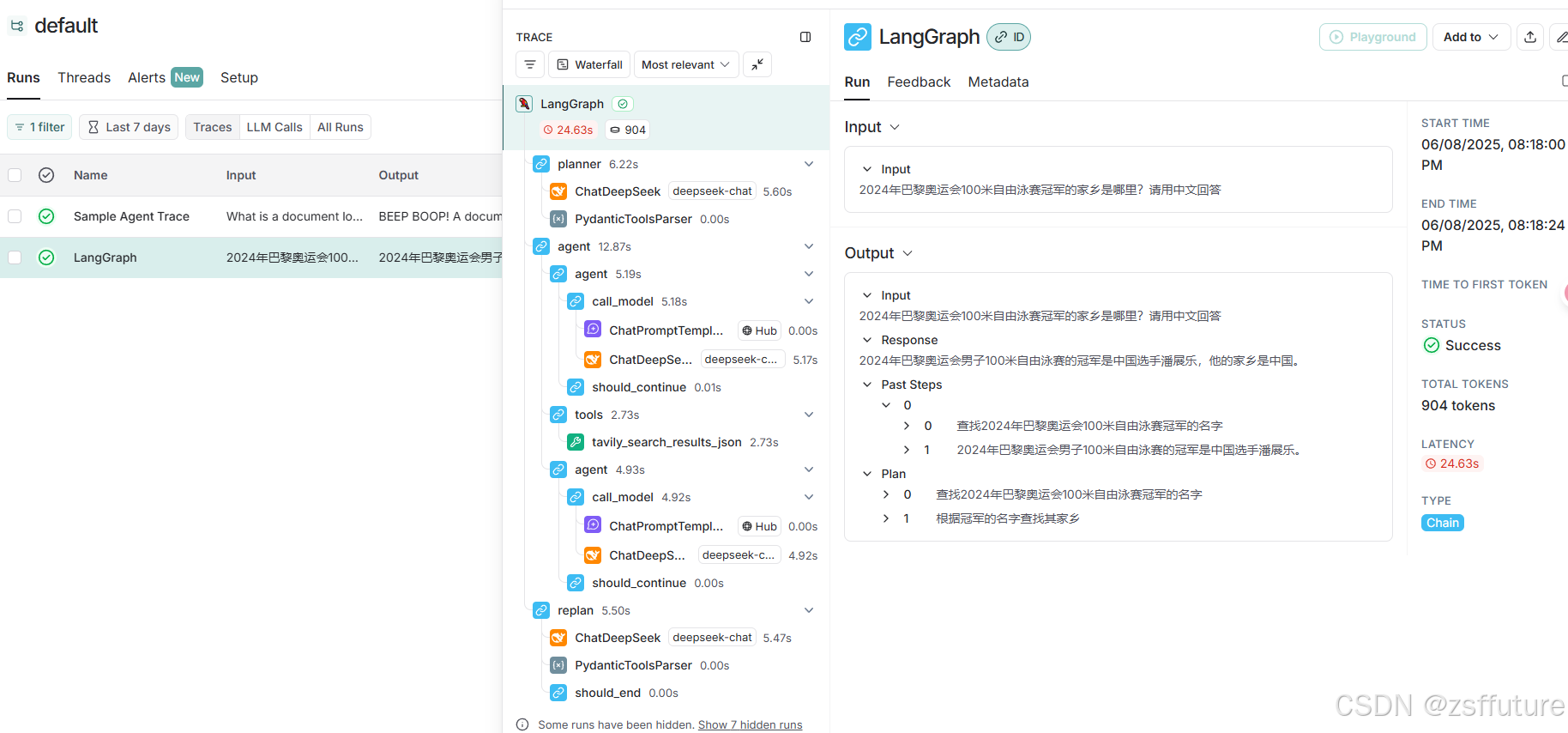Toggle the select-all runs checkbox
This screenshot has height=733, width=1568.
[15, 175]
